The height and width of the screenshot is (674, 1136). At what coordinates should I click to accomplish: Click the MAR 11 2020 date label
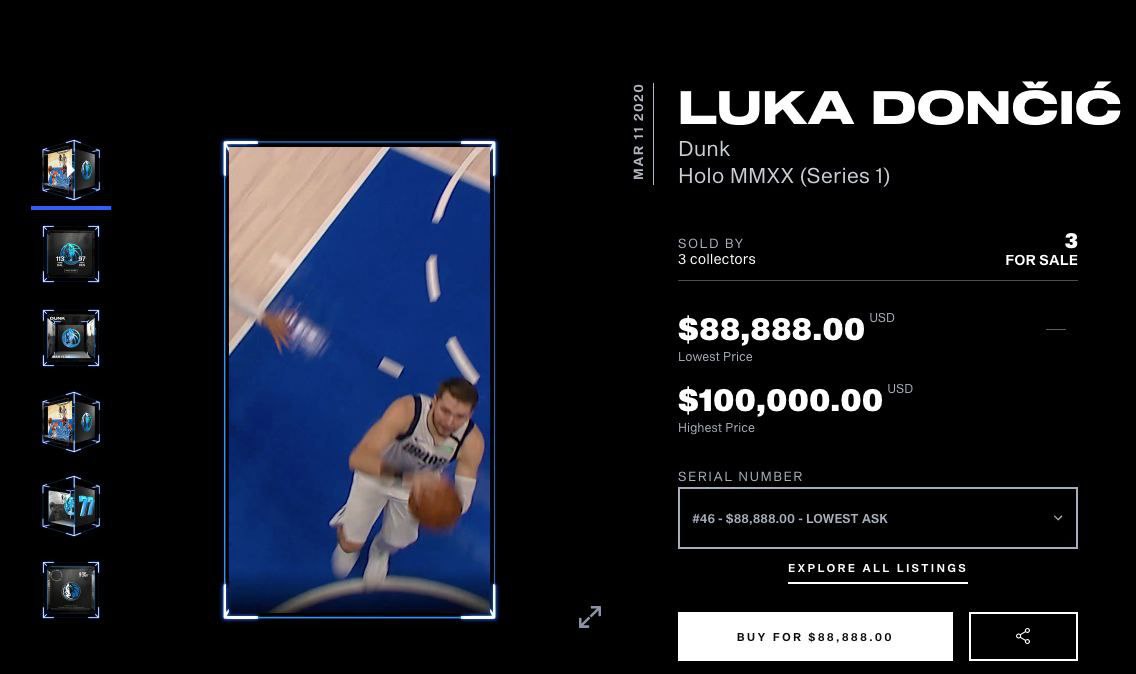[638, 132]
